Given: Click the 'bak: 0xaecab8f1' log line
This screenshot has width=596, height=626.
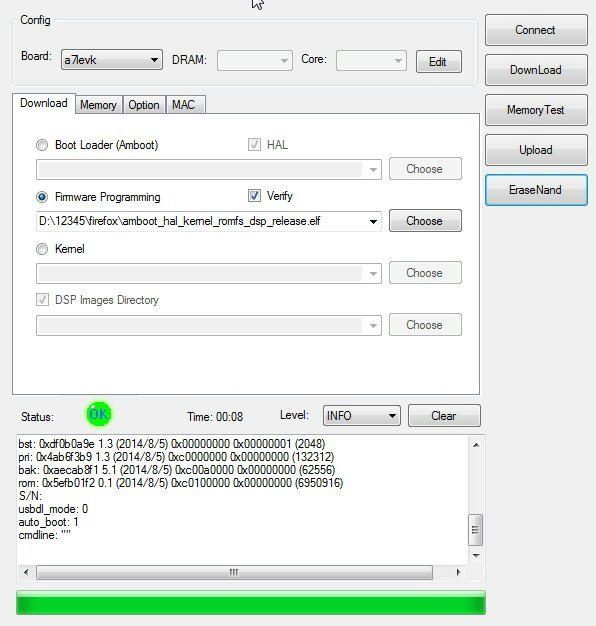Looking at the screenshot, I should [x=176, y=470].
